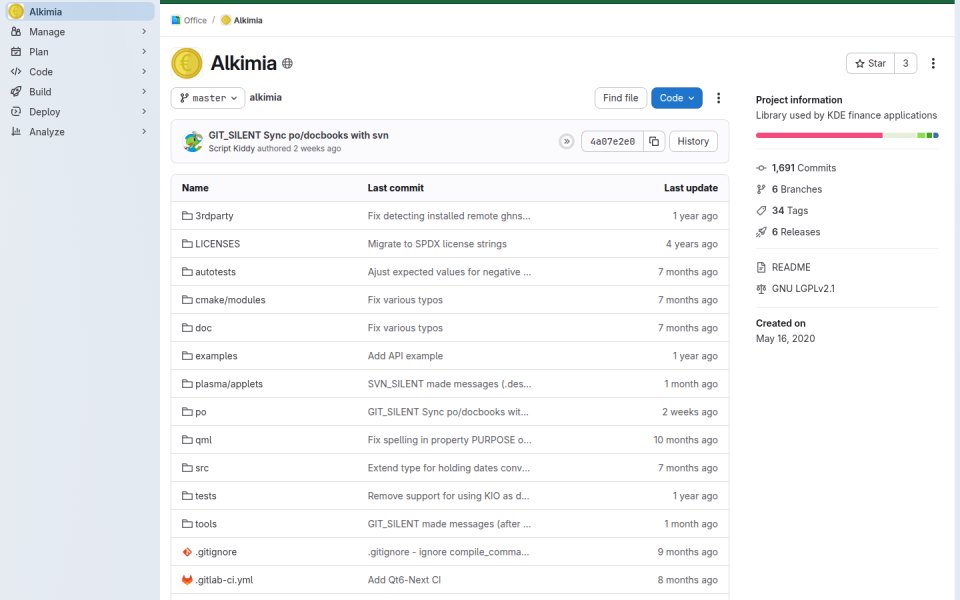The height and width of the screenshot is (600, 960).
Task: Click the blue end of languages bar
Action: coord(936,135)
